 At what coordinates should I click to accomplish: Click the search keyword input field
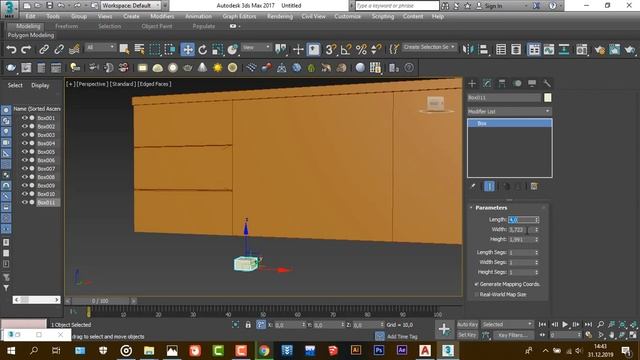tap(397, 6)
